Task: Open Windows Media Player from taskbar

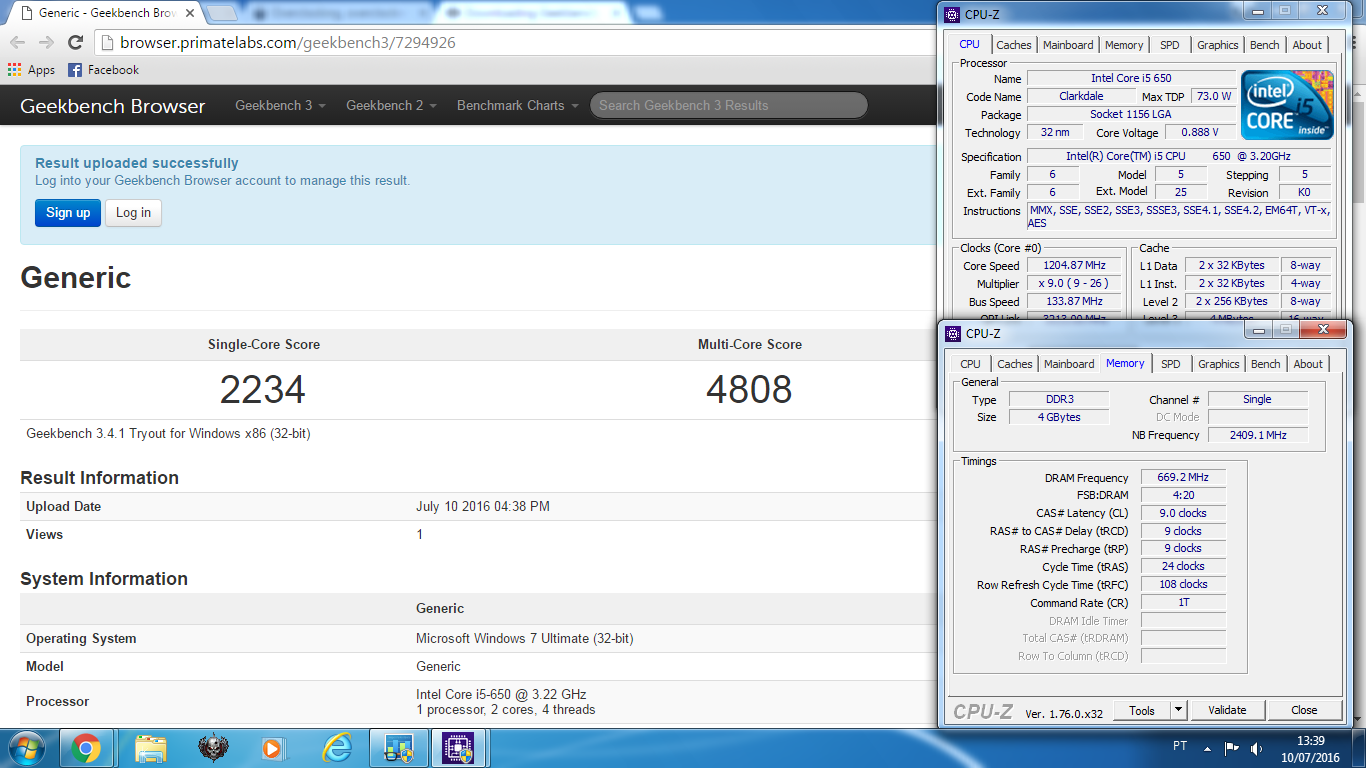Action: click(271, 747)
